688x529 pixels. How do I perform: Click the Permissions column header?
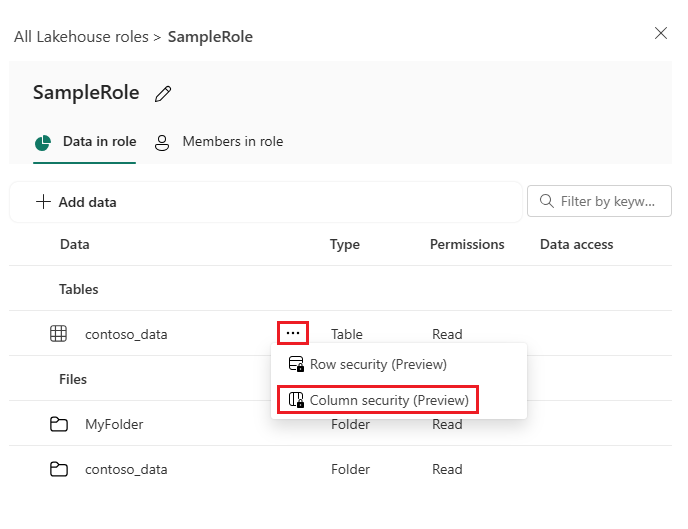(x=467, y=244)
